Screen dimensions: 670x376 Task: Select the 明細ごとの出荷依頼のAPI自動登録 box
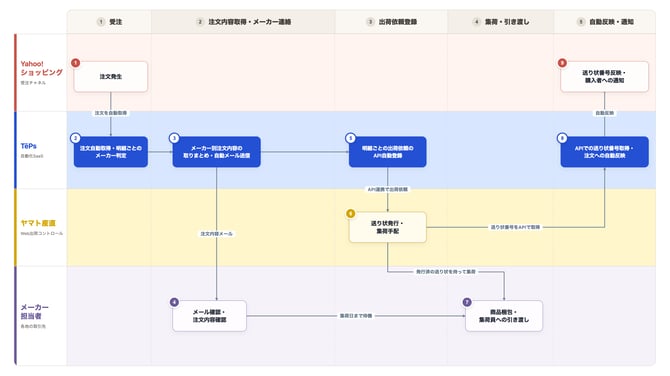tap(388, 152)
